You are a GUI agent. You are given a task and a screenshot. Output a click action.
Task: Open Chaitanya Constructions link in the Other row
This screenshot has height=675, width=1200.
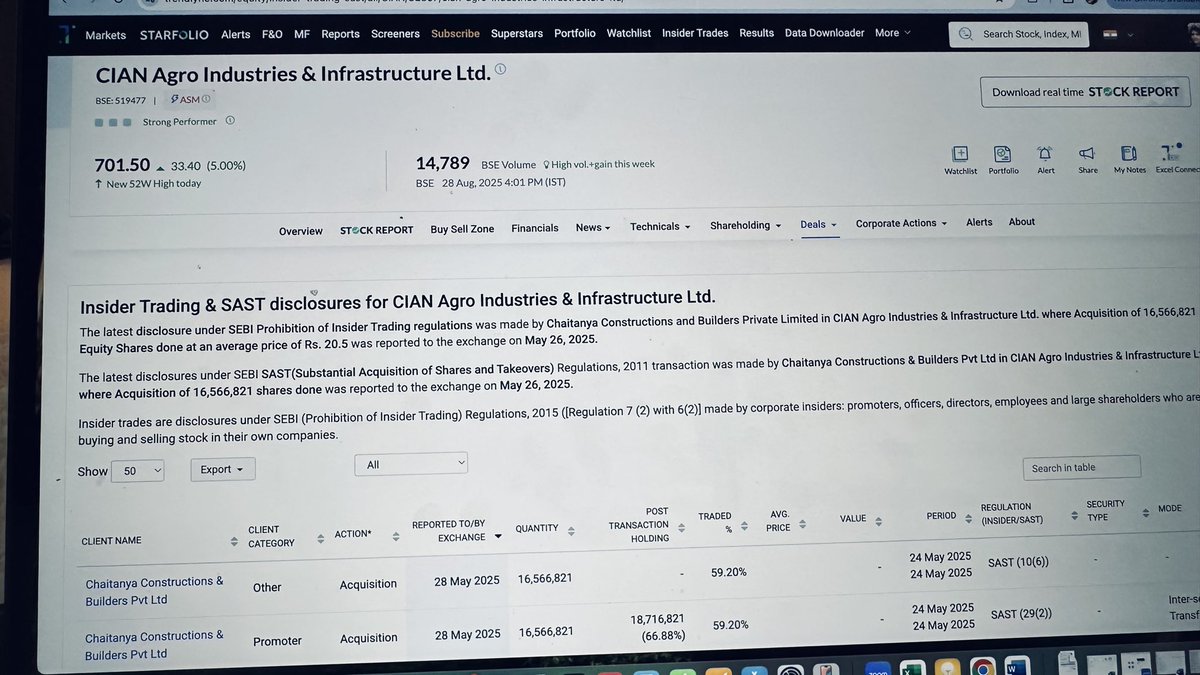pyautogui.click(x=154, y=591)
